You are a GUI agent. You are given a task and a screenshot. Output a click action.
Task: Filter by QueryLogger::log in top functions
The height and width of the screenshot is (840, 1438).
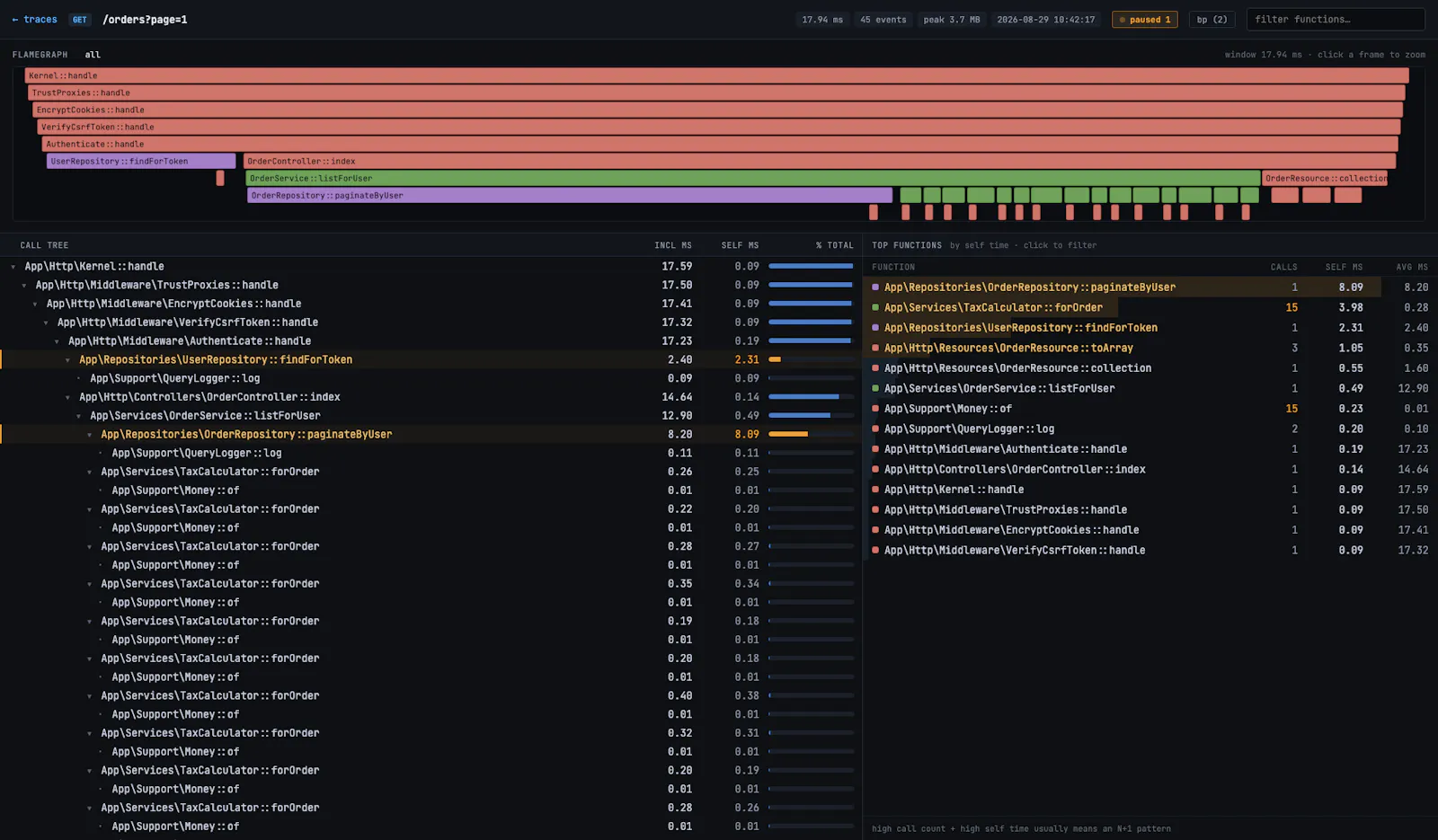coord(1150,429)
